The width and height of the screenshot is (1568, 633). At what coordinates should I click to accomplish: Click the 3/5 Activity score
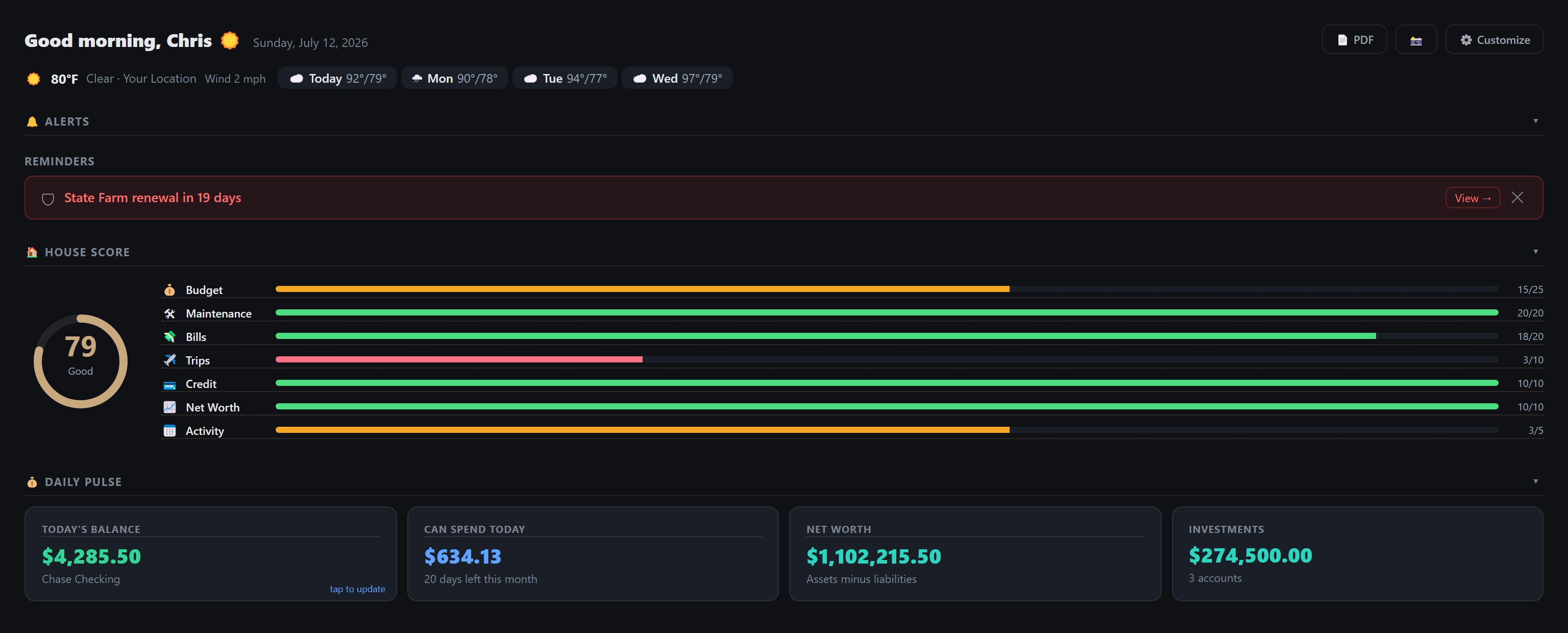pos(1535,430)
